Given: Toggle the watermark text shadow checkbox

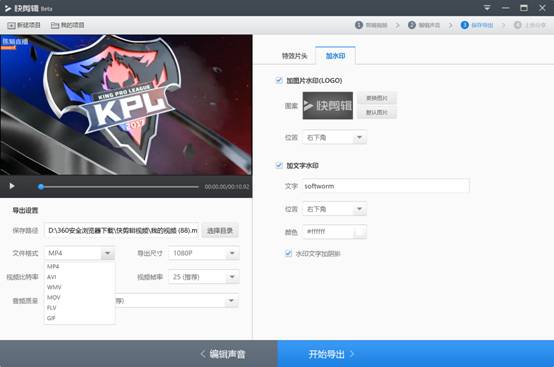Looking at the screenshot, I should pos(288,253).
